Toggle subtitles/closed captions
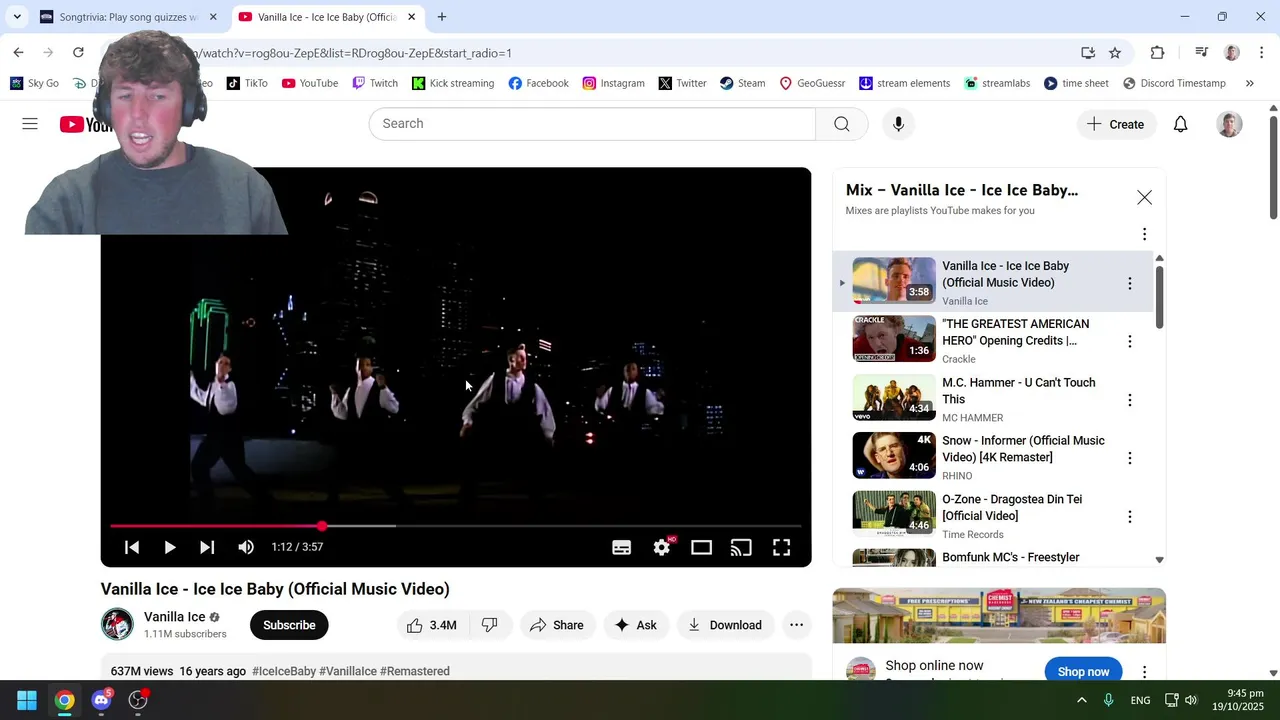 coord(621,547)
